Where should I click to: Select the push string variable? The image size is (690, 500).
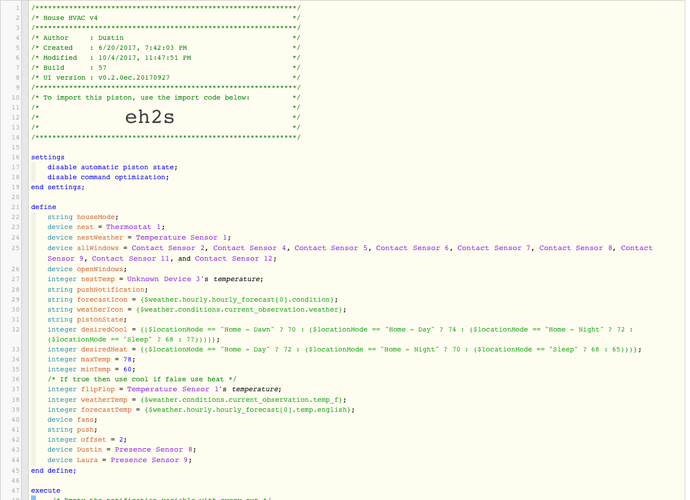85,430
